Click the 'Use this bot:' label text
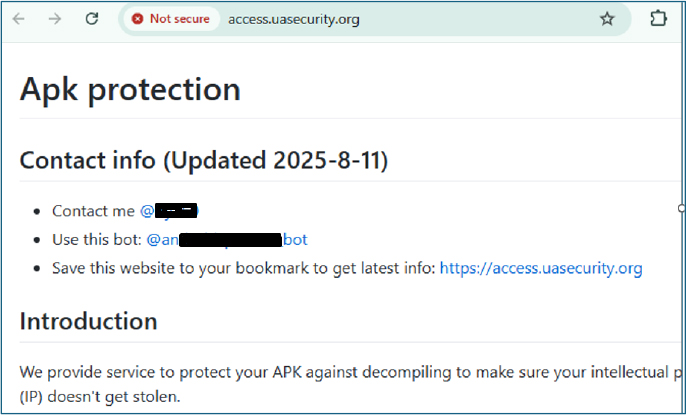The width and height of the screenshot is (686, 415). point(97,240)
